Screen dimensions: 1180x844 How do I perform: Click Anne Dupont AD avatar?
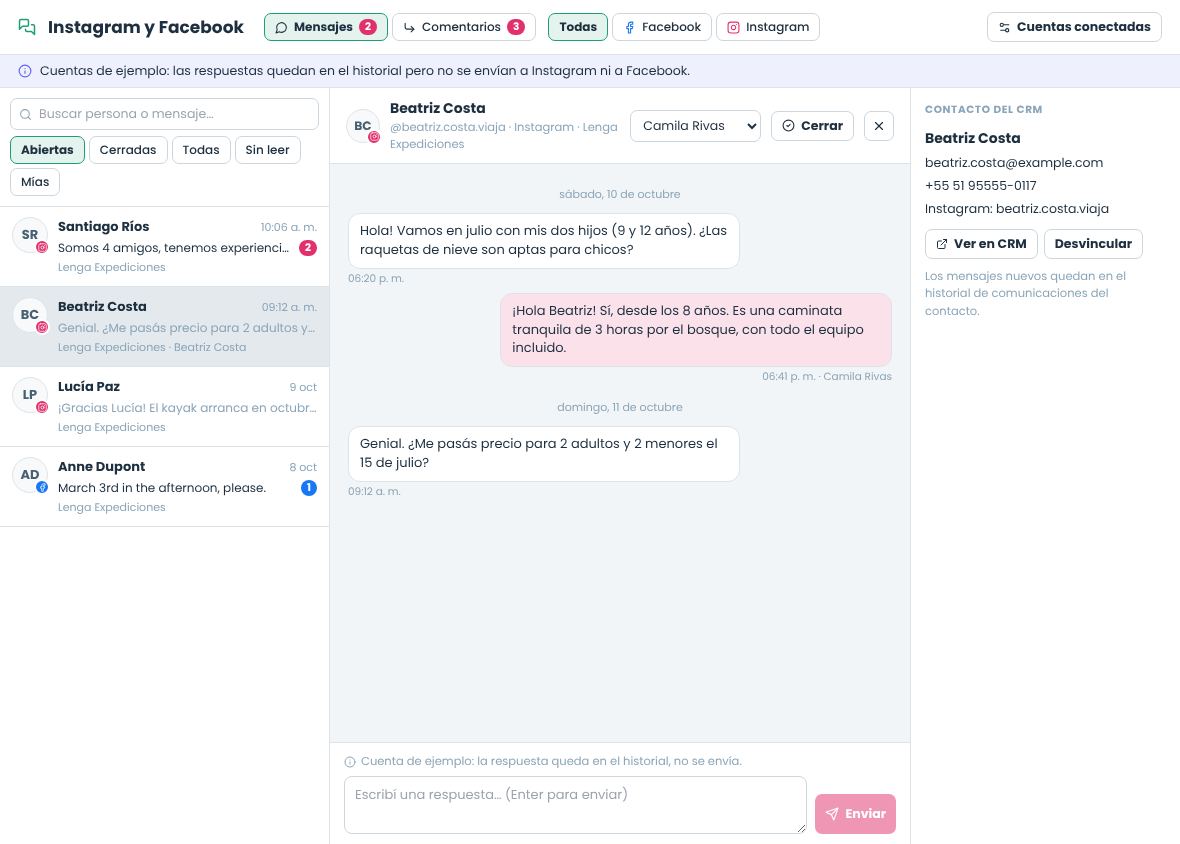click(x=29, y=475)
